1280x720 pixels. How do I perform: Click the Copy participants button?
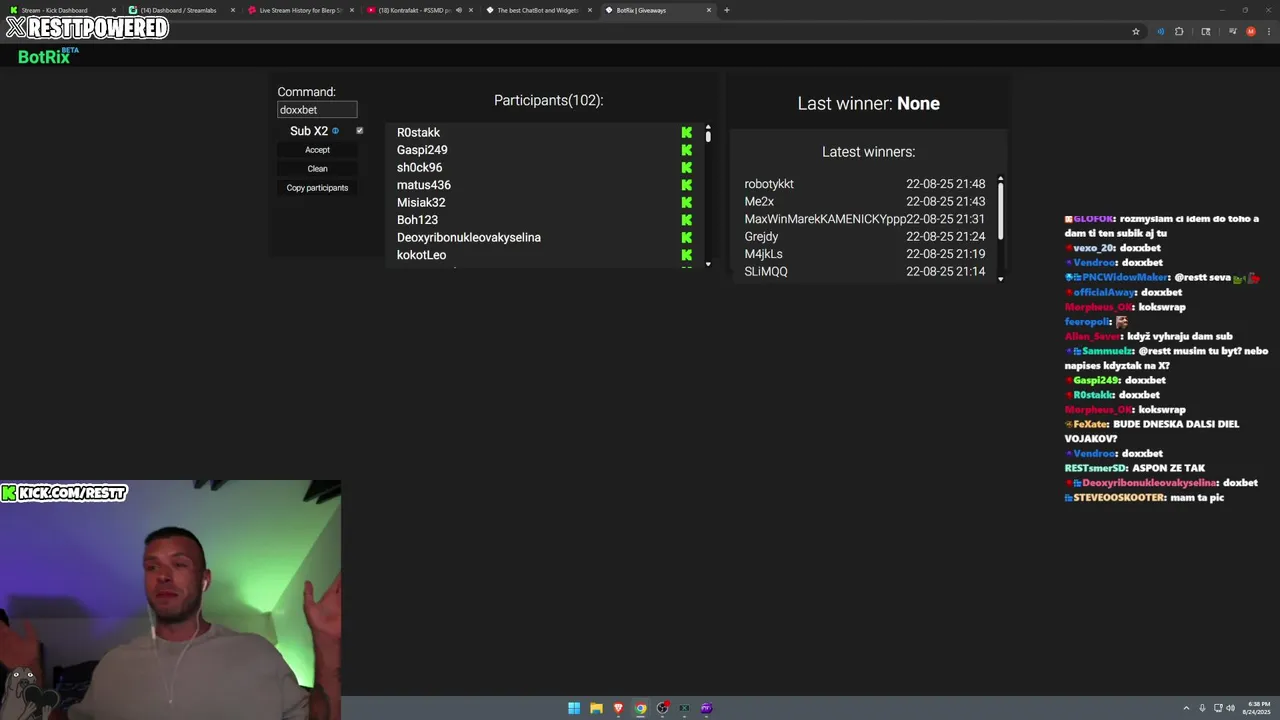tap(317, 188)
